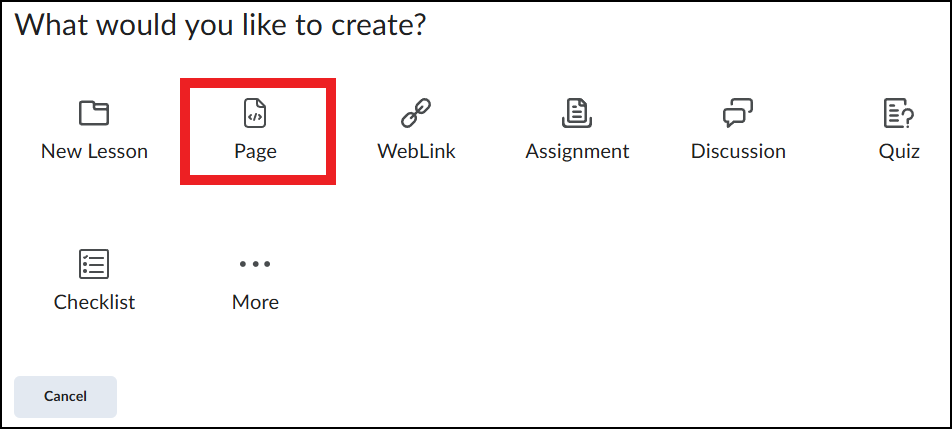Click the red highlight border around Page

(258, 82)
